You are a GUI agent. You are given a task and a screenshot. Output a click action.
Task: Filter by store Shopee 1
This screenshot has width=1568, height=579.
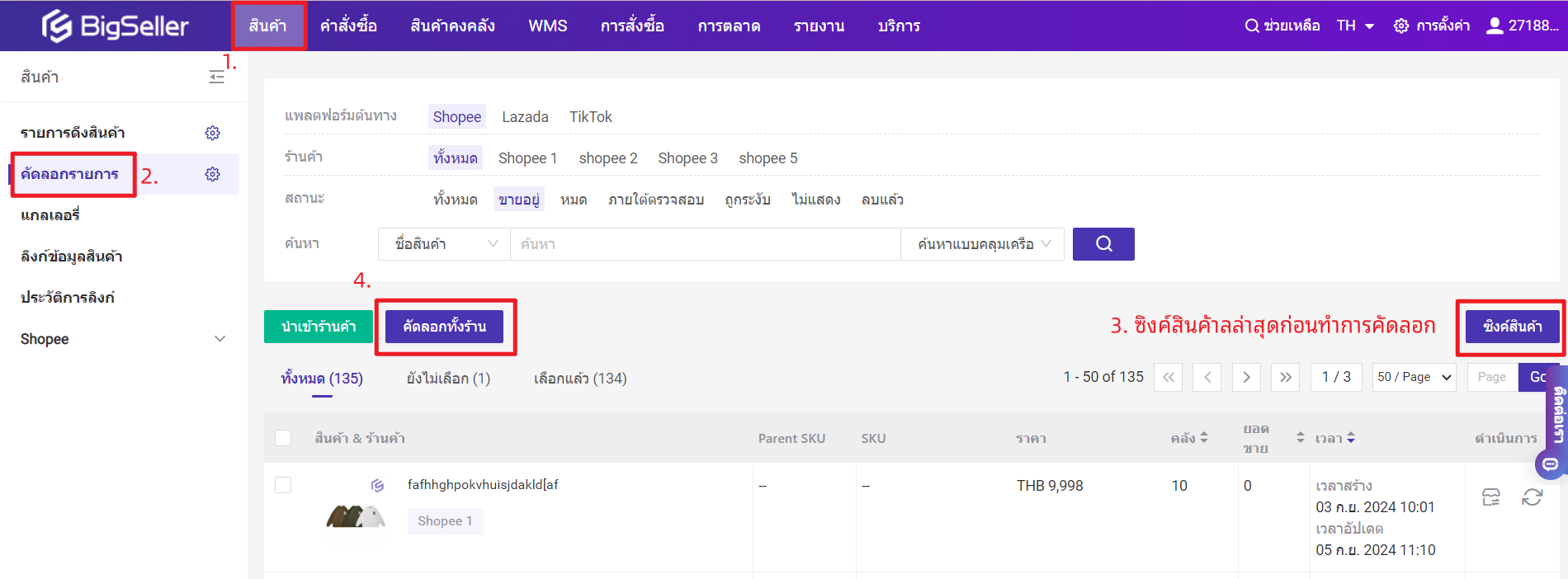(x=528, y=158)
